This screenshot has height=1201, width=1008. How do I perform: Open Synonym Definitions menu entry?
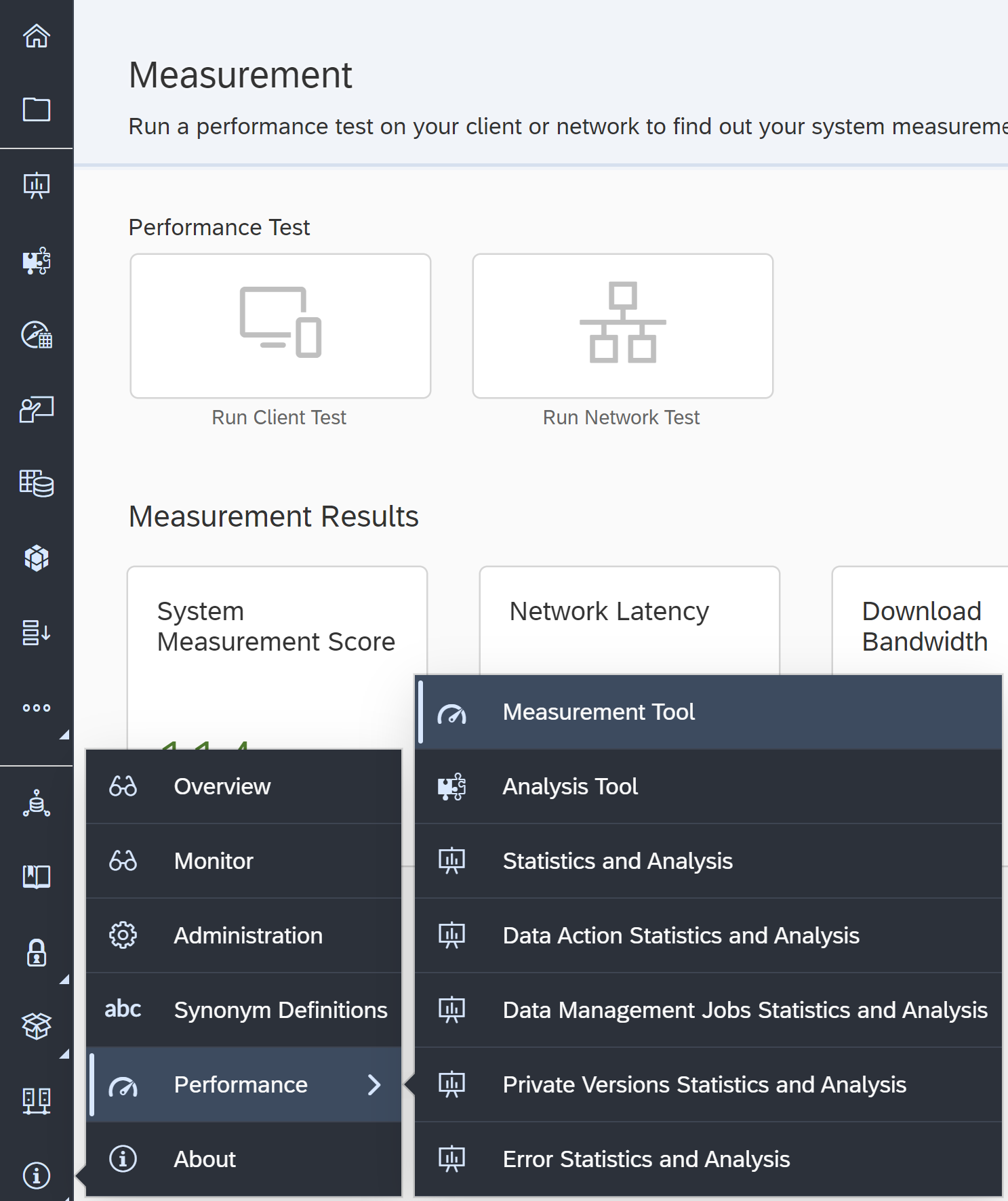point(244,1010)
